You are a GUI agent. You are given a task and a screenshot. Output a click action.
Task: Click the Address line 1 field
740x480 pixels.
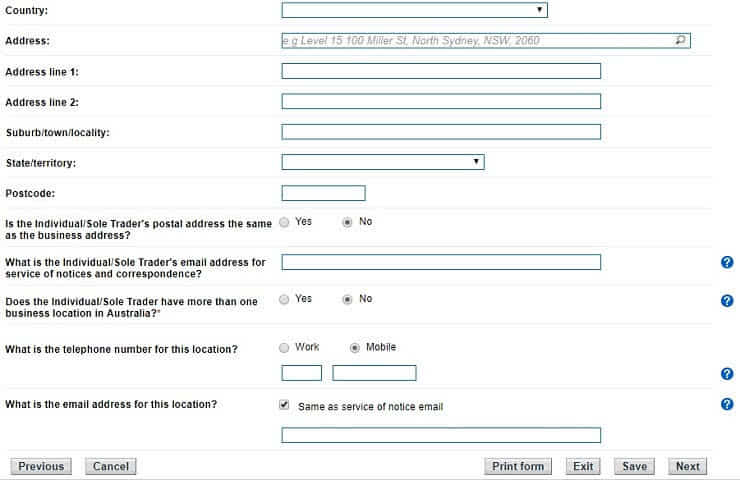click(441, 71)
